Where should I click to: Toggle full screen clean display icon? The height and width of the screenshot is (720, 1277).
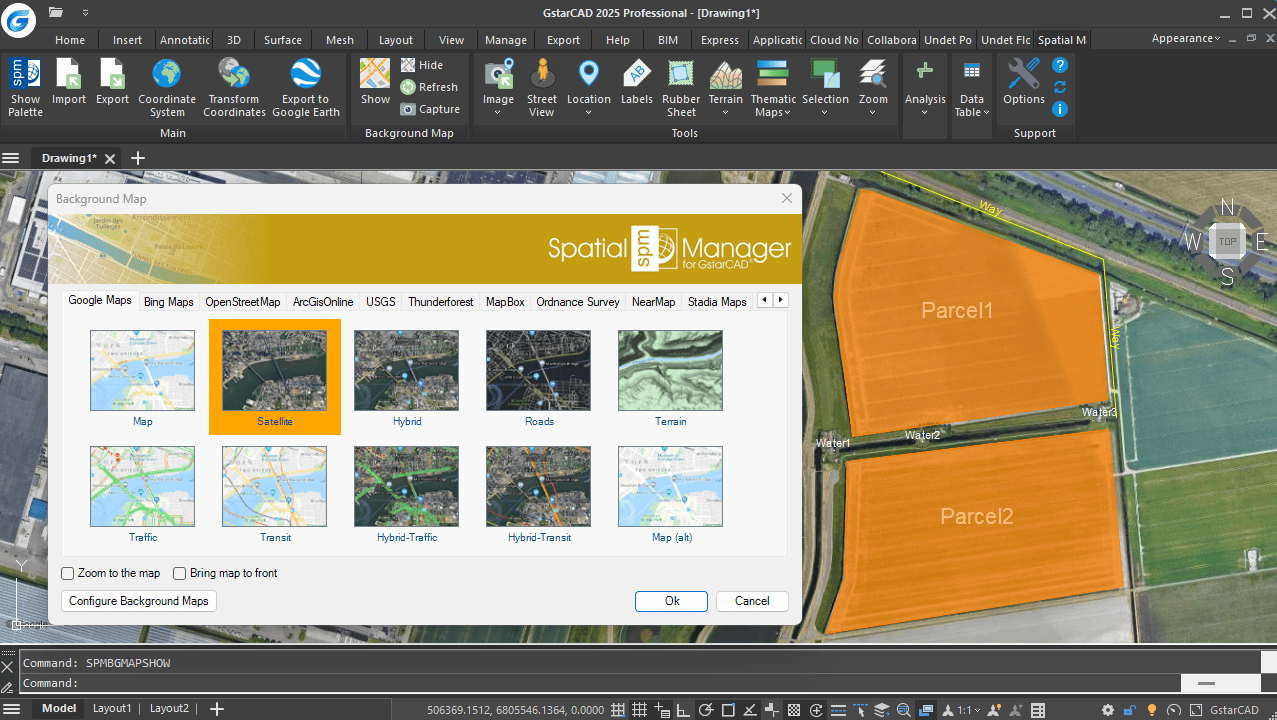point(1195,710)
